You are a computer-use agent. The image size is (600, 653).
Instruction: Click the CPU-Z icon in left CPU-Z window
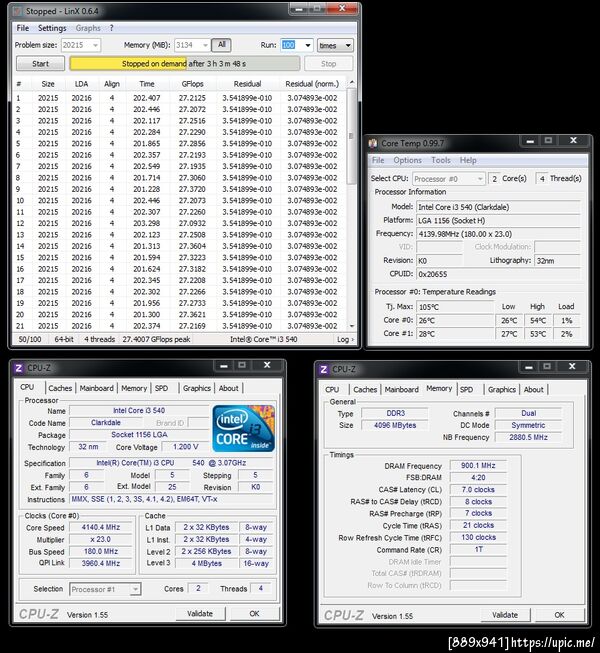click(19, 368)
